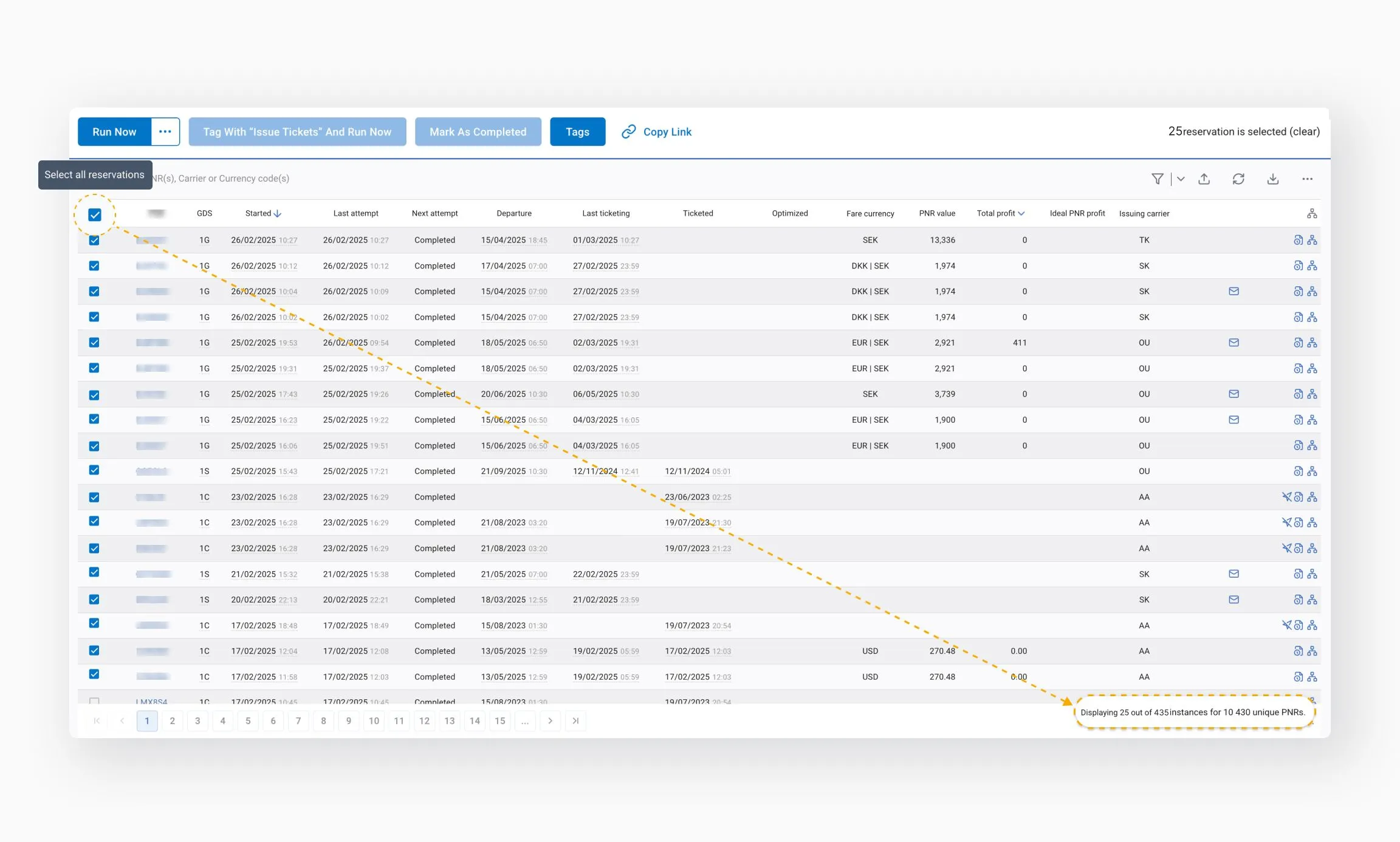Click the Copy Link chain icon
This screenshot has height=842, width=1400.
[628, 132]
